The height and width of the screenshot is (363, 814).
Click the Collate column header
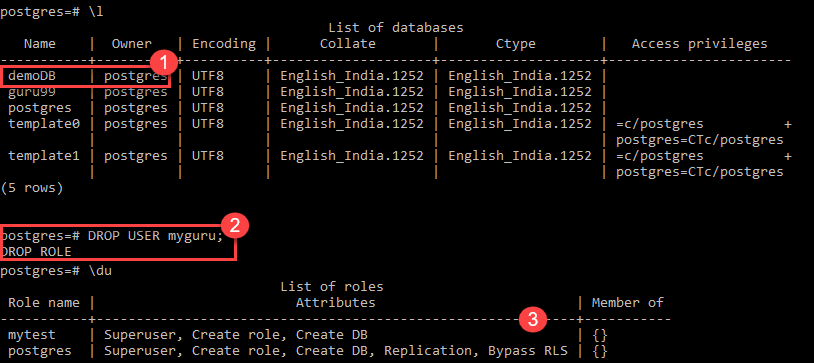pos(347,44)
